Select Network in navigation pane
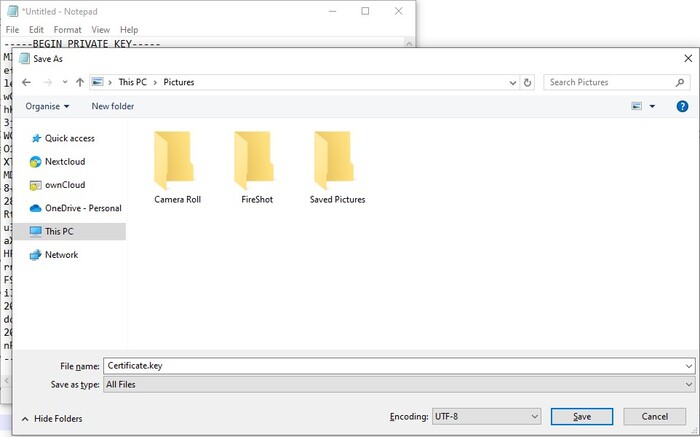This screenshot has width=700, height=437. pos(54,255)
